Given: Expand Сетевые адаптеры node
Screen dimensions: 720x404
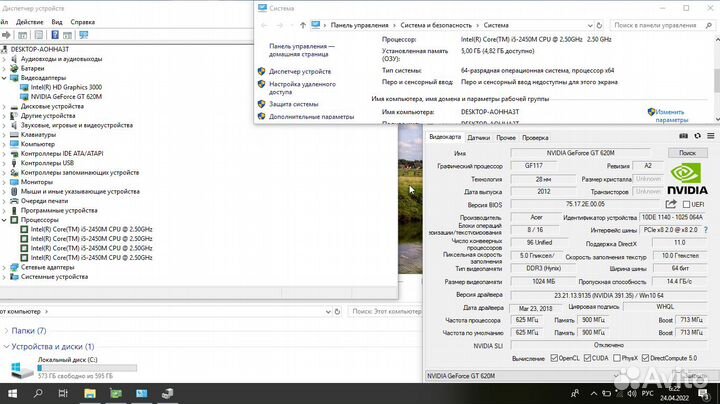Looking at the screenshot, I should click(4, 267).
